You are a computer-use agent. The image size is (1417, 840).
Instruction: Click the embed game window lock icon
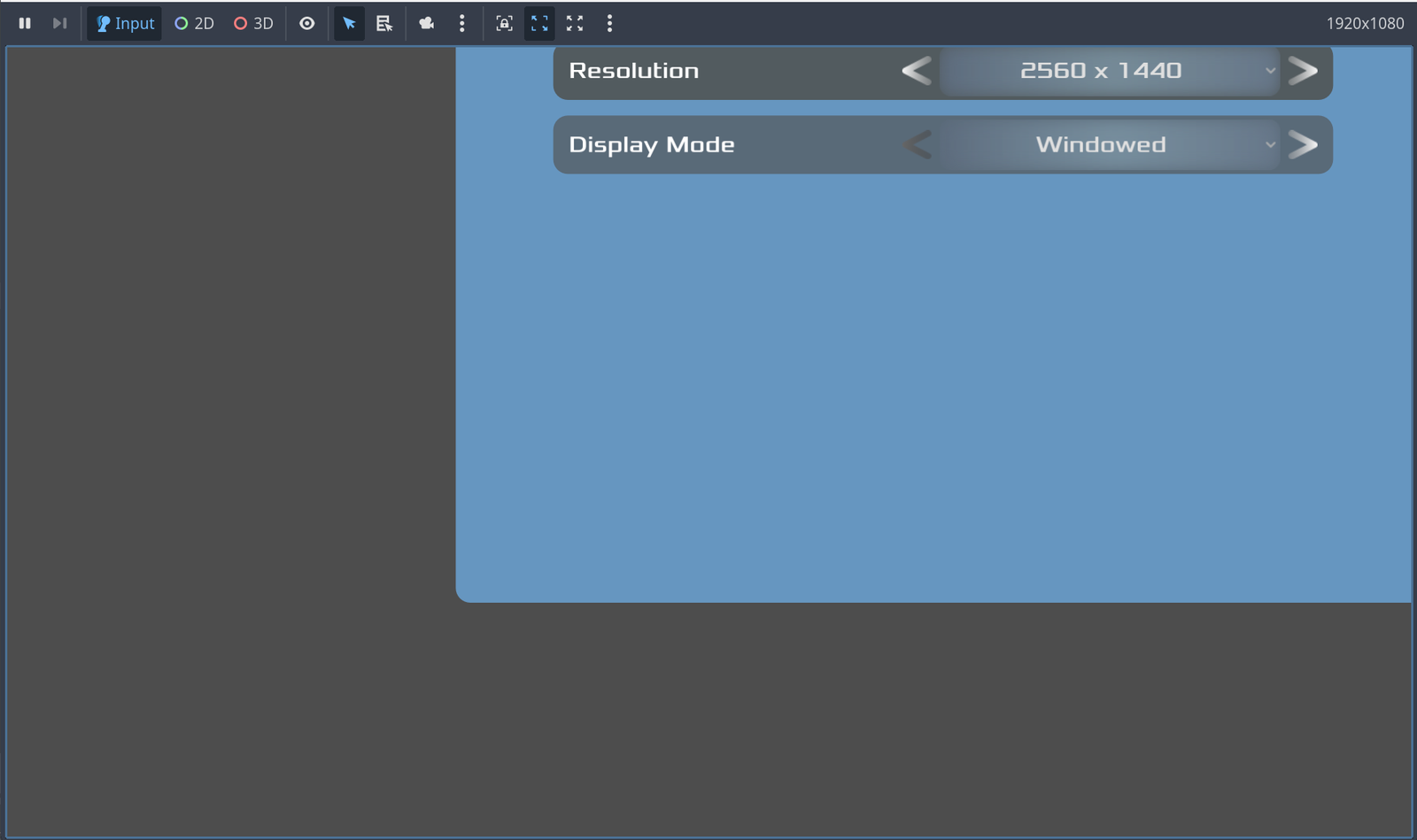[x=504, y=24]
